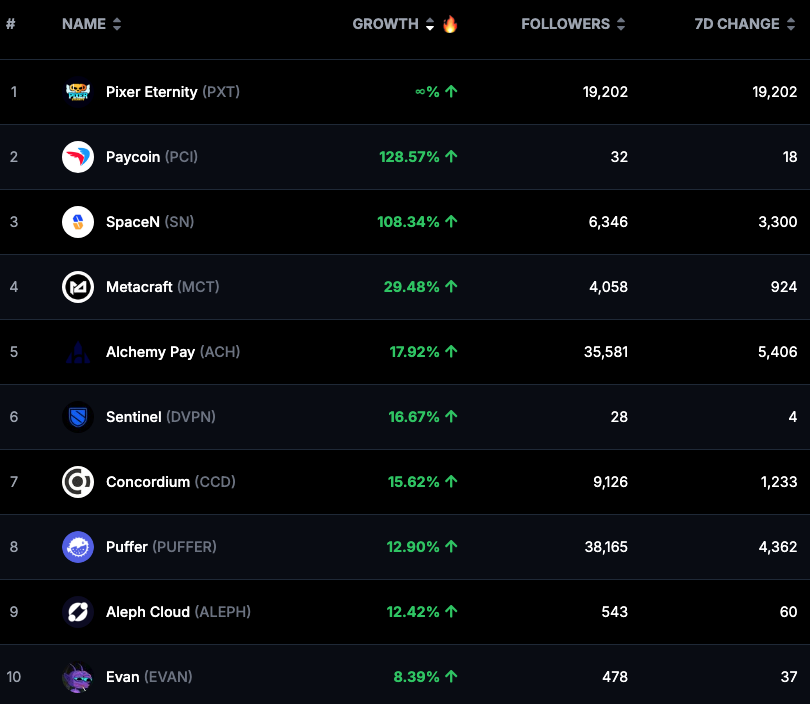Open Alchemy Pay (ACH) project link
The image size is (810, 704).
click(x=173, y=352)
